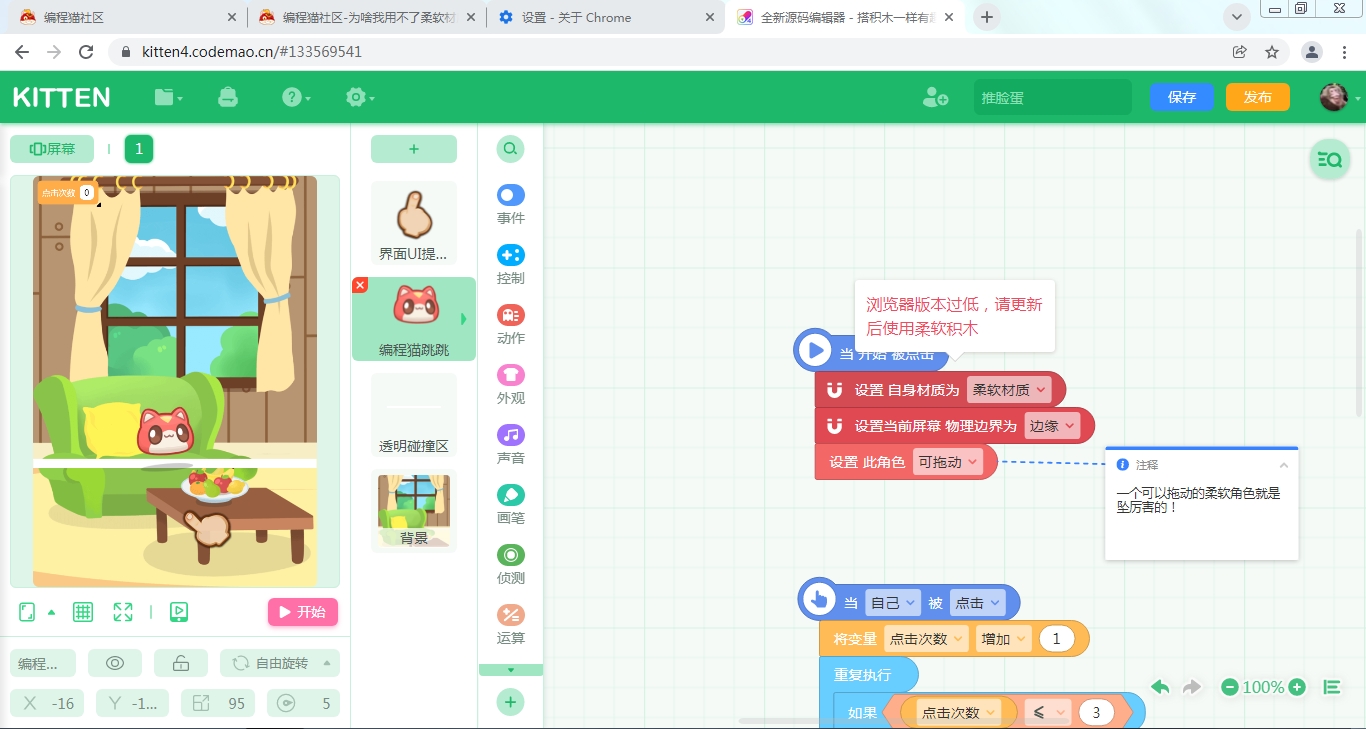Open the 声音 block category
This screenshot has height=729, width=1366.
pos(511,444)
